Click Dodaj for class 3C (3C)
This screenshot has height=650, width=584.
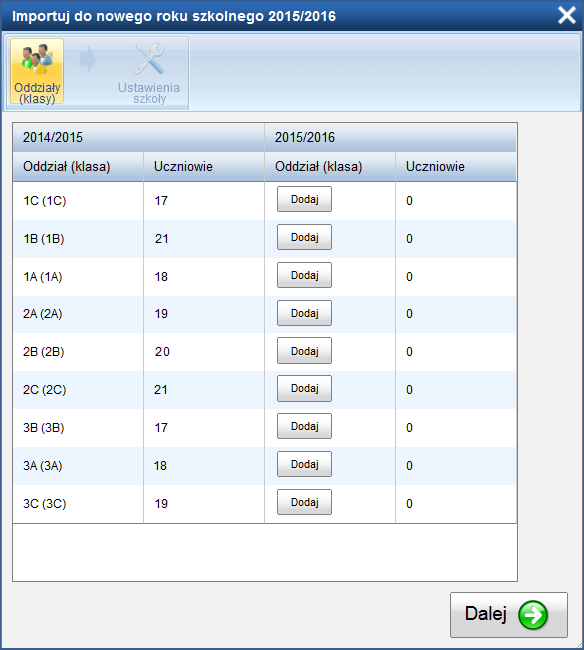[x=304, y=502]
